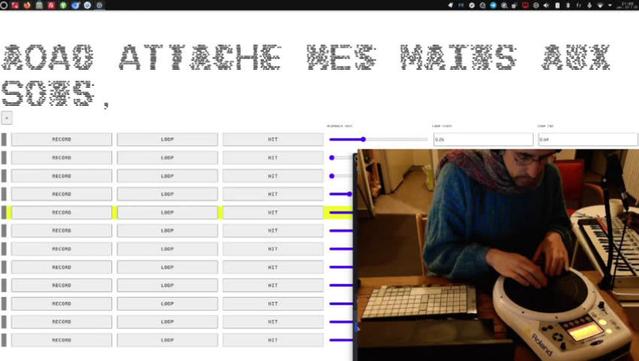The width and height of the screenshot is (639, 361).
Task: Toggle LOOP on the last sampler row
Action: (x=167, y=340)
